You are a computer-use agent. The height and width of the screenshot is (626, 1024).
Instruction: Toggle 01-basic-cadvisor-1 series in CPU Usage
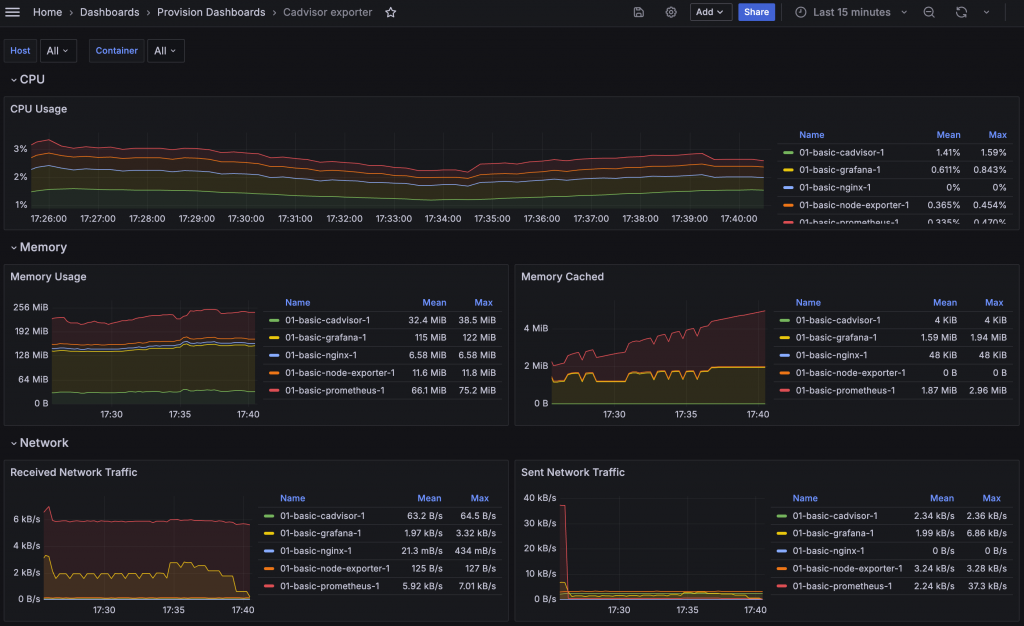841,153
